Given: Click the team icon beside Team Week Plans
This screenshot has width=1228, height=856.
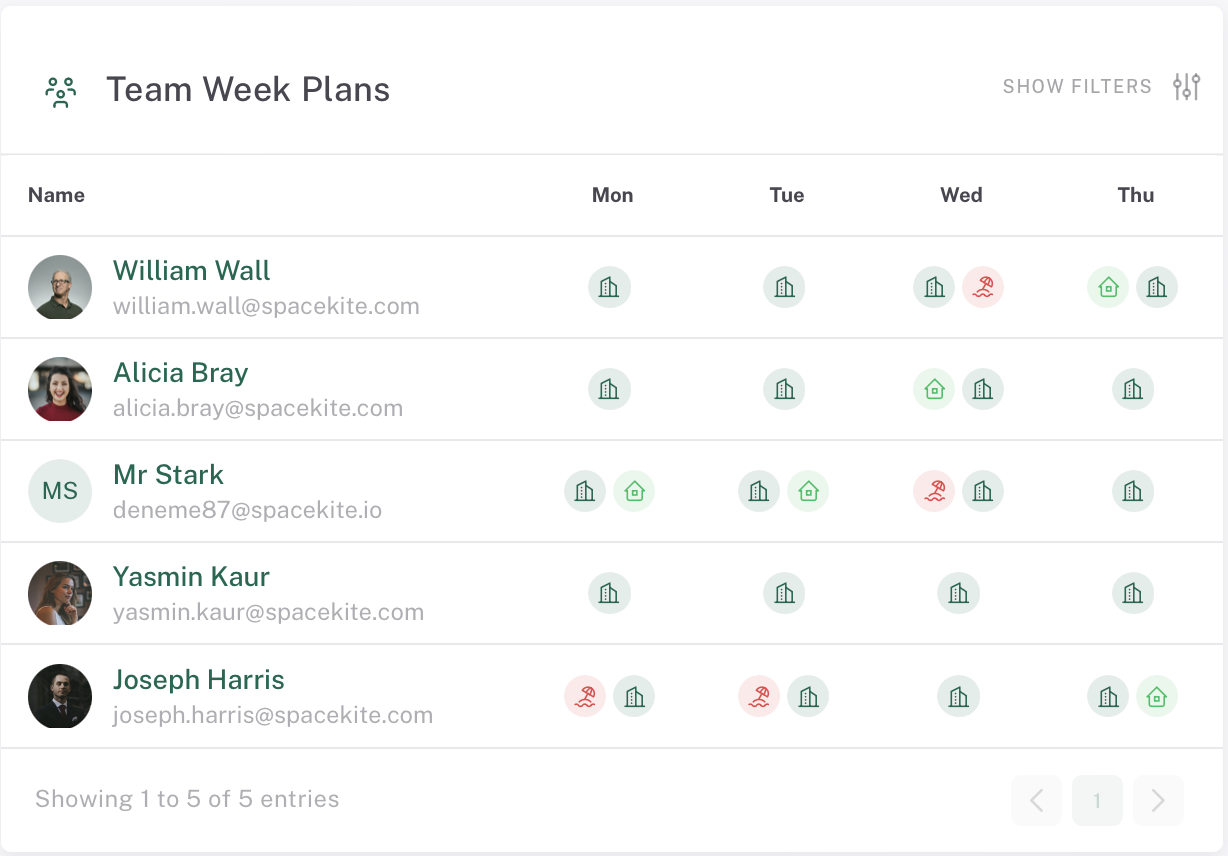Looking at the screenshot, I should (x=61, y=91).
